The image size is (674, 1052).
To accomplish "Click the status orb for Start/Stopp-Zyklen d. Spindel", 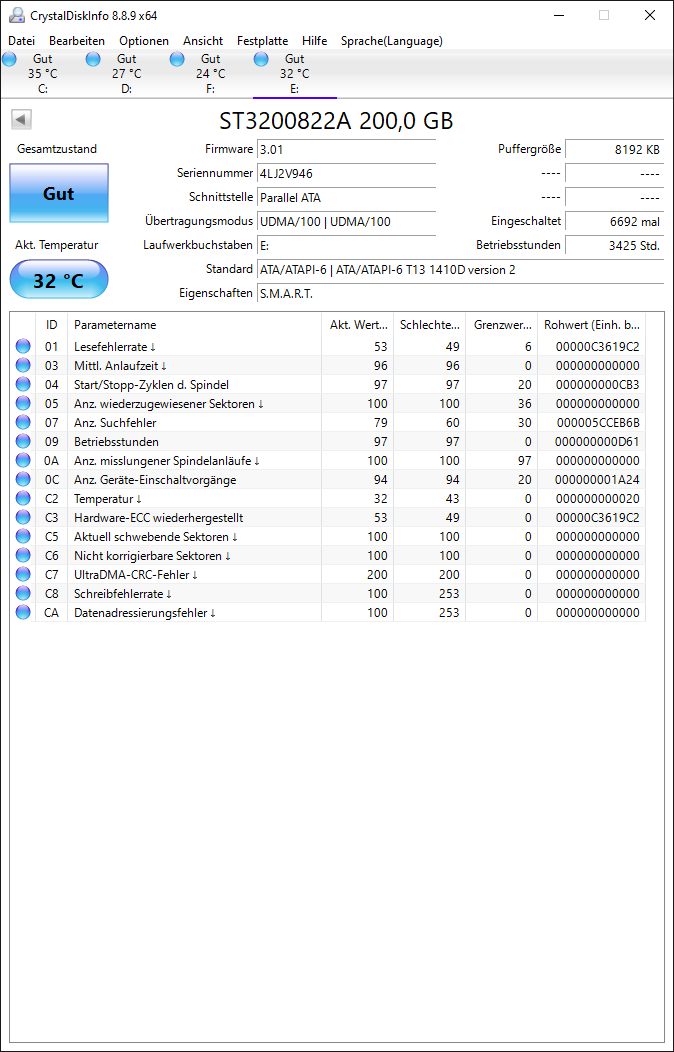I will coord(23,384).
